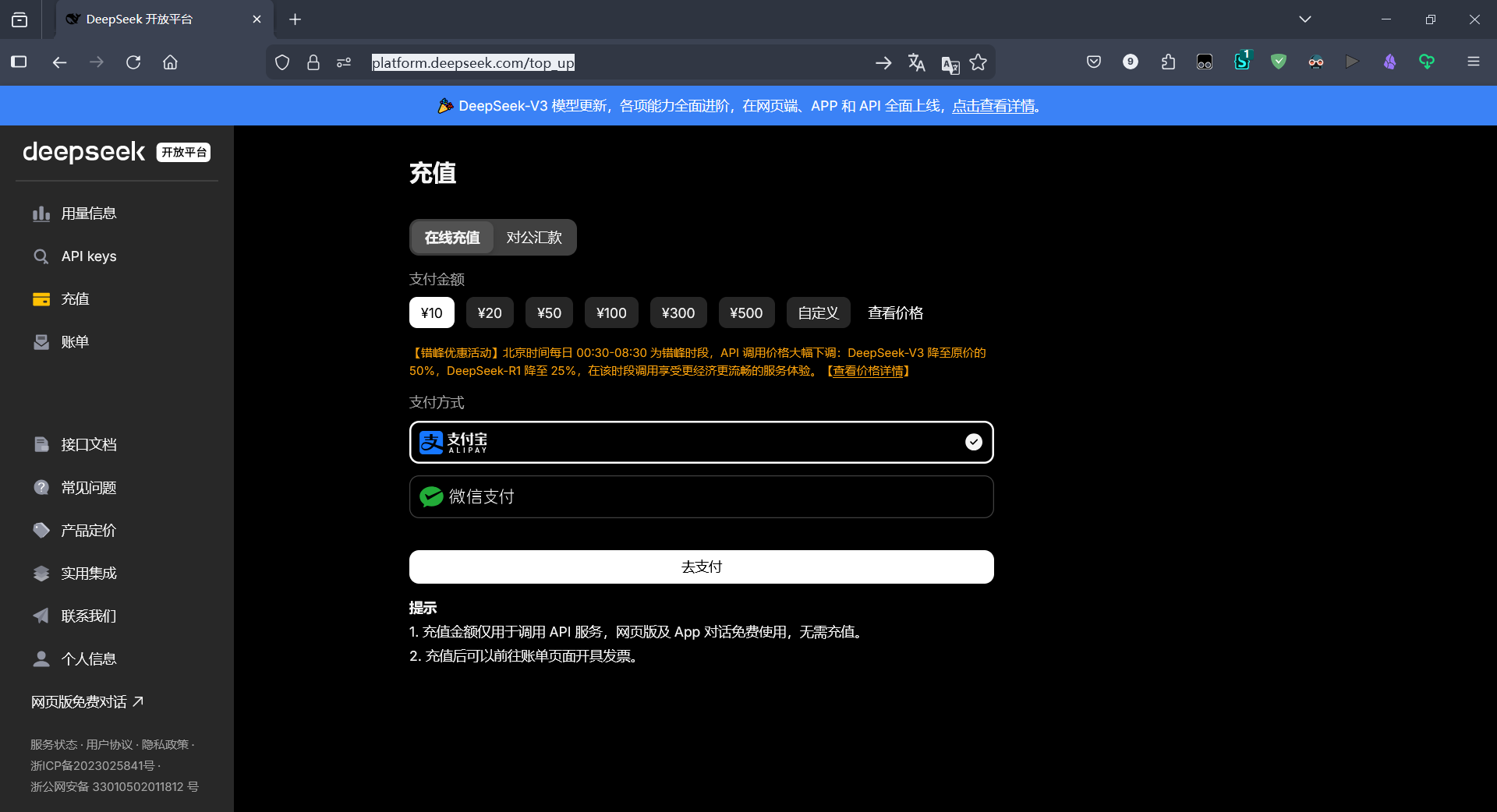Open 查看价格 pricing link

point(895,312)
